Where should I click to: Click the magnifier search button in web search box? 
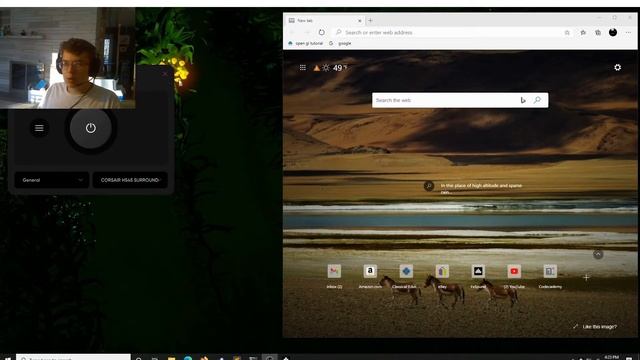(x=537, y=100)
